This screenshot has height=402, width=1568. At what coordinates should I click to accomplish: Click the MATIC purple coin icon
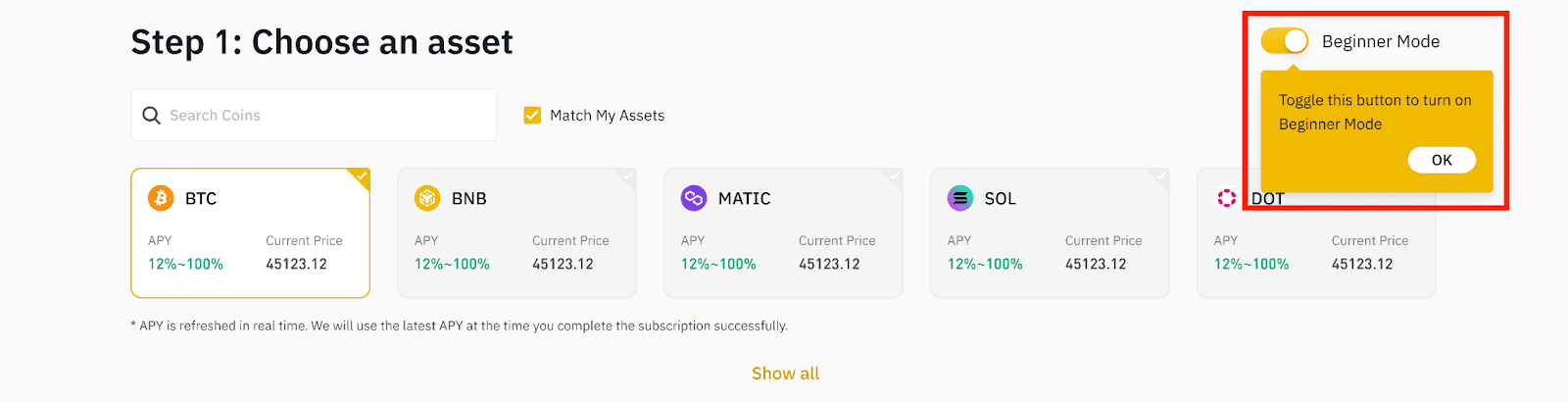coord(694,198)
